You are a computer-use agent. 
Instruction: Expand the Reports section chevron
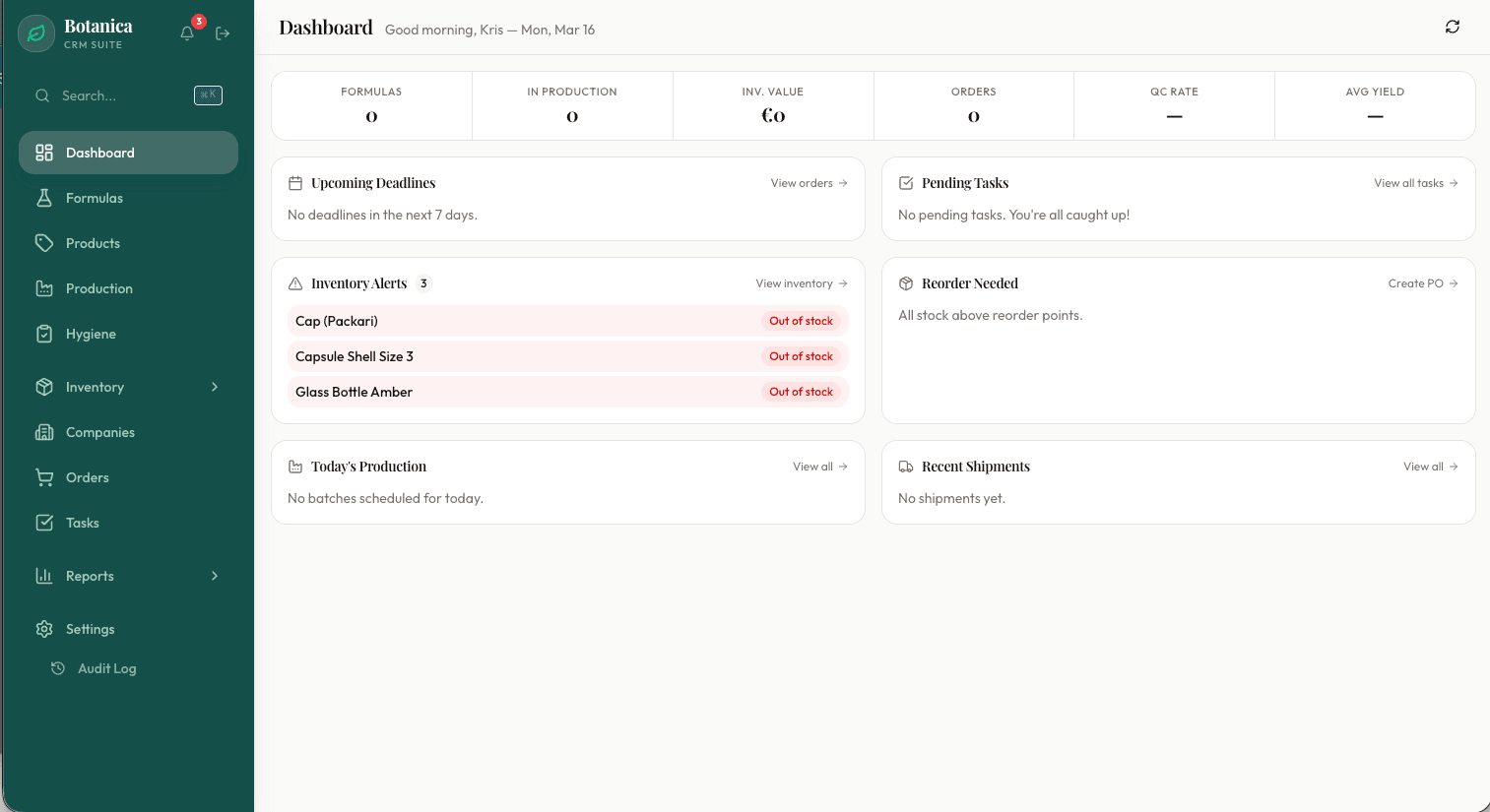click(215, 576)
